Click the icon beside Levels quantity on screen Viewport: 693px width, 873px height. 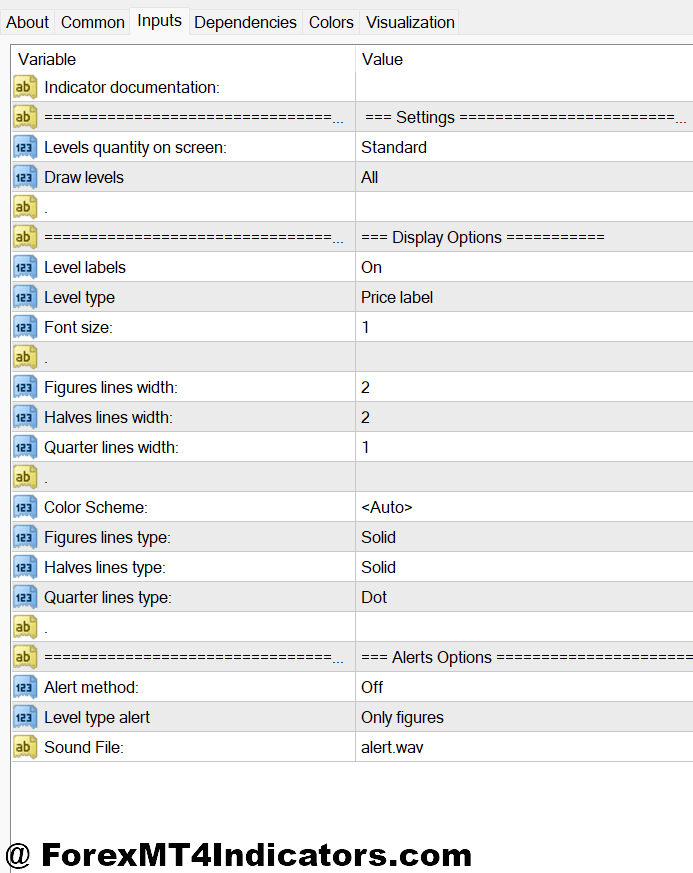coord(25,147)
